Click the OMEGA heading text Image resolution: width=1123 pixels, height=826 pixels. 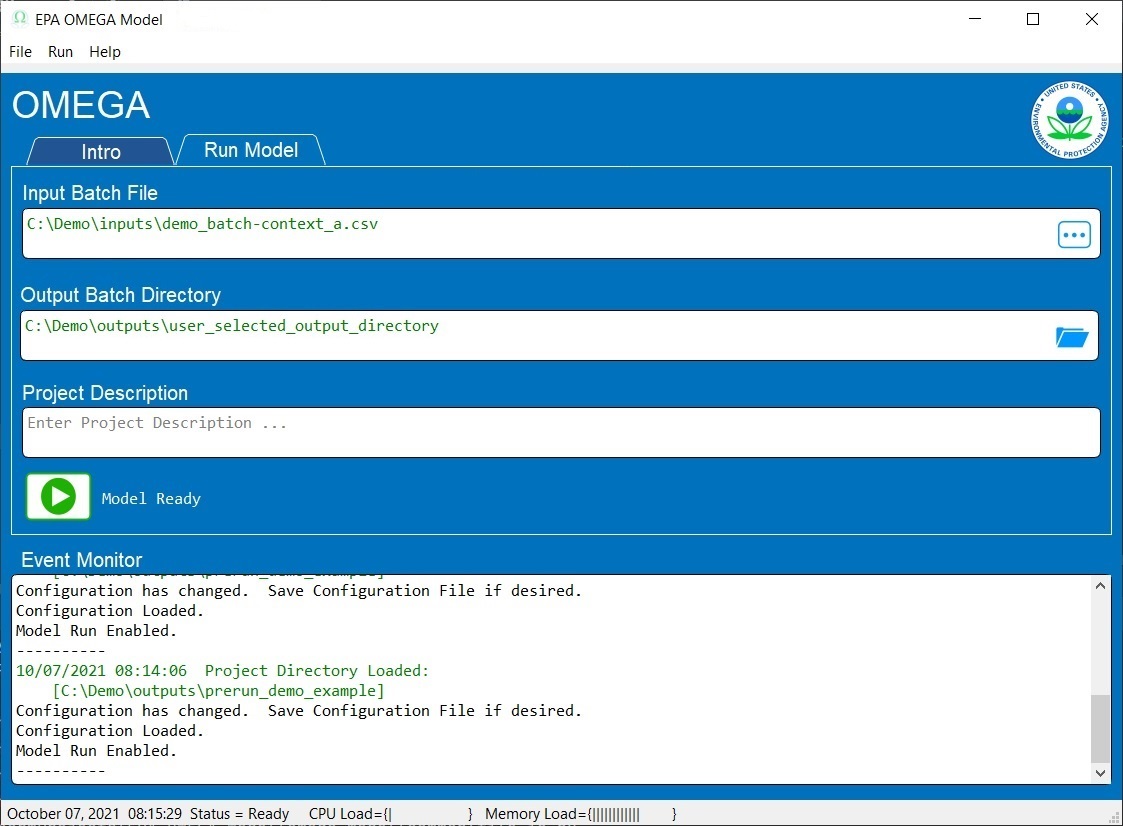point(81,105)
